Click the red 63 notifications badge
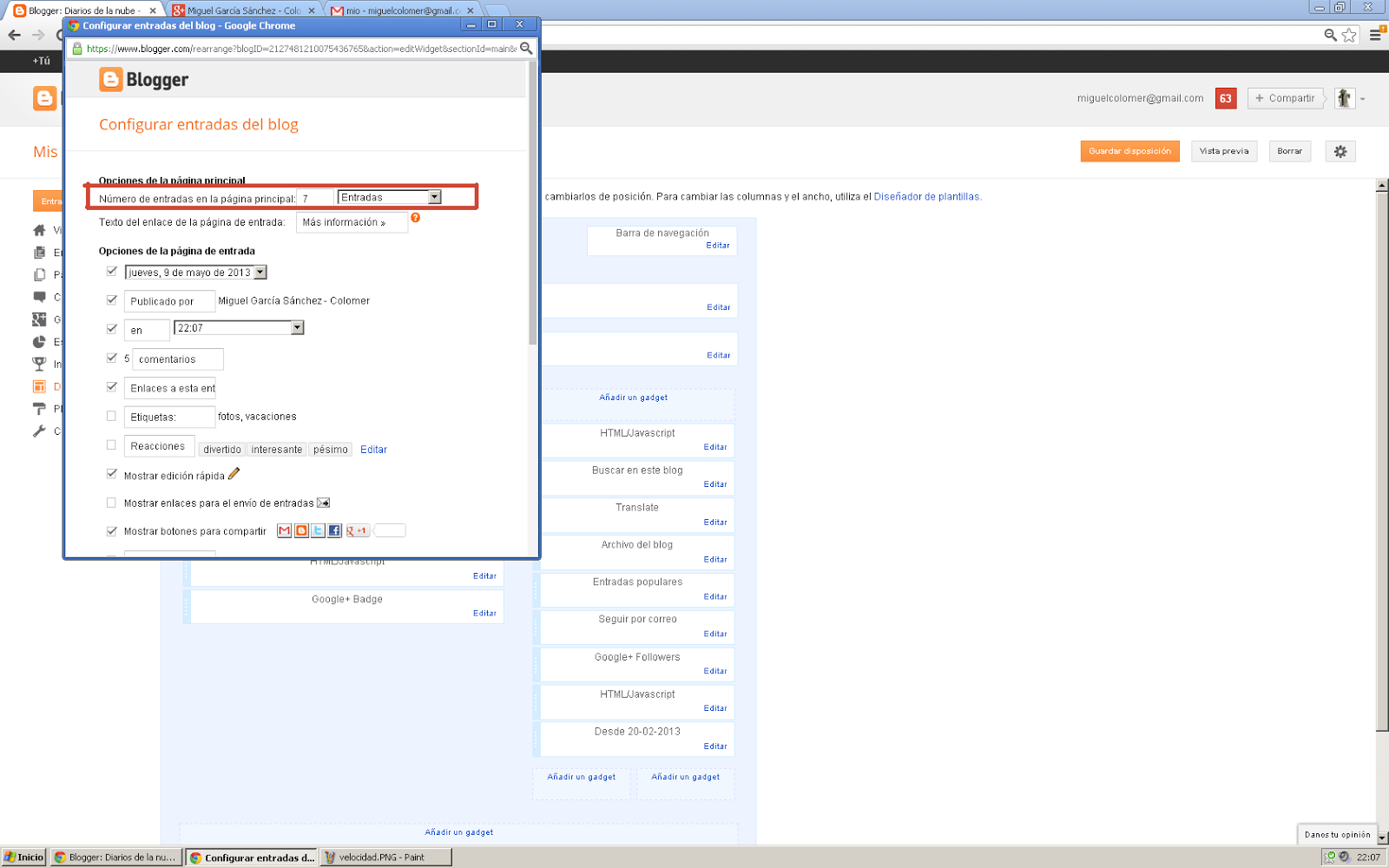Screen dimensions: 1389x868 pyautogui.click(x=1226, y=98)
